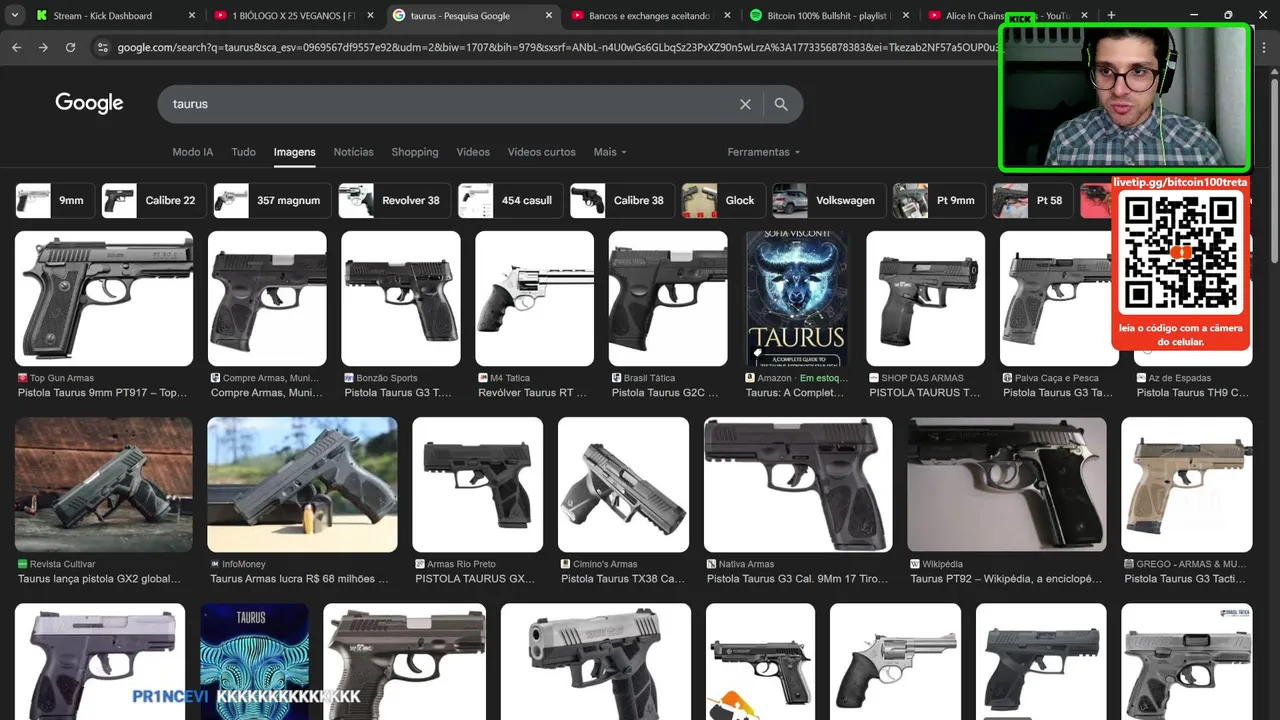Screen dimensions: 1280x720
Task: Open the tab search dropdown arrow
Action: coord(15,15)
